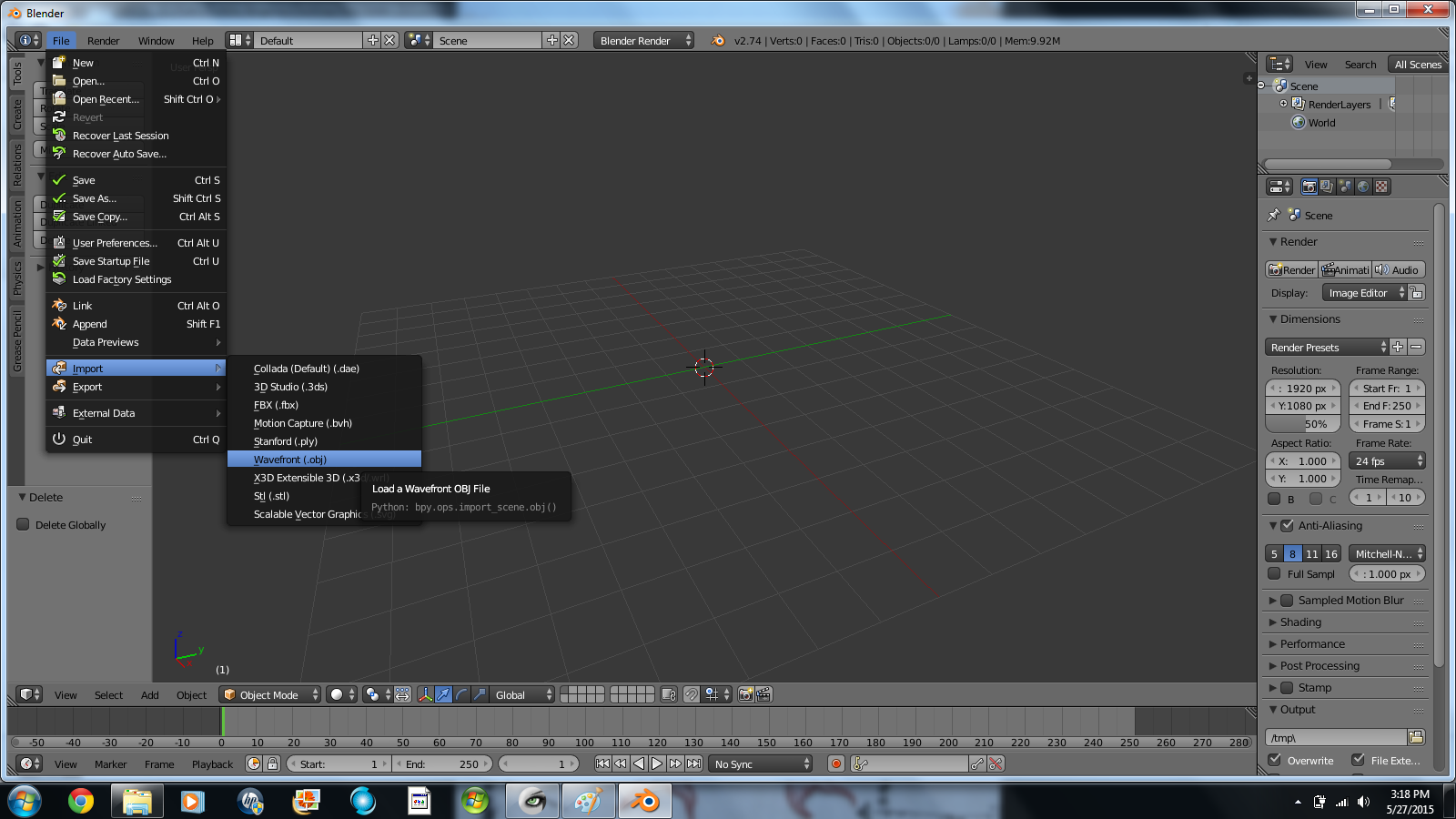This screenshot has height=819, width=1456.
Task: Toggle the lock interface icon beside Image Editor
Action: pyautogui.click(x=1417, y=293)
